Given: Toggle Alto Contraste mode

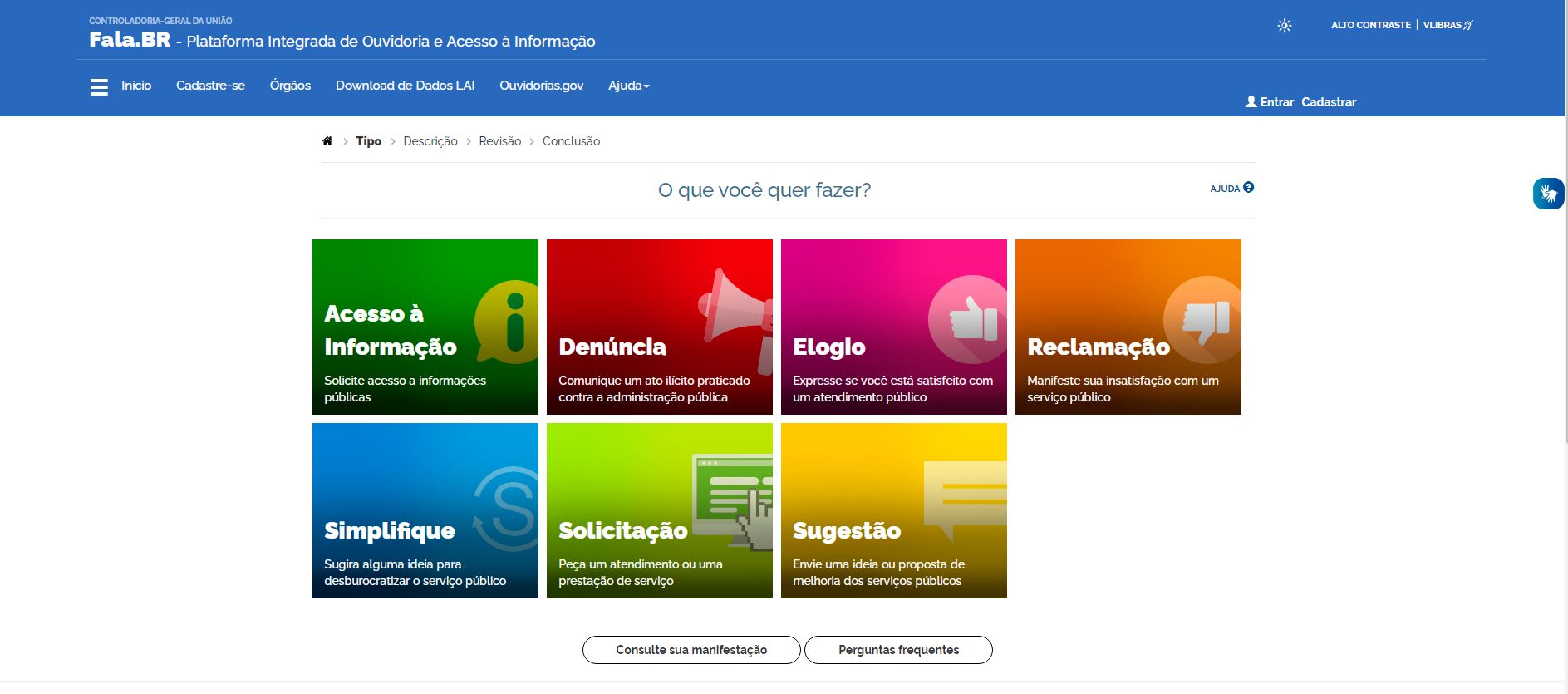Looking at the screenshot, I should click(1370, 25).
